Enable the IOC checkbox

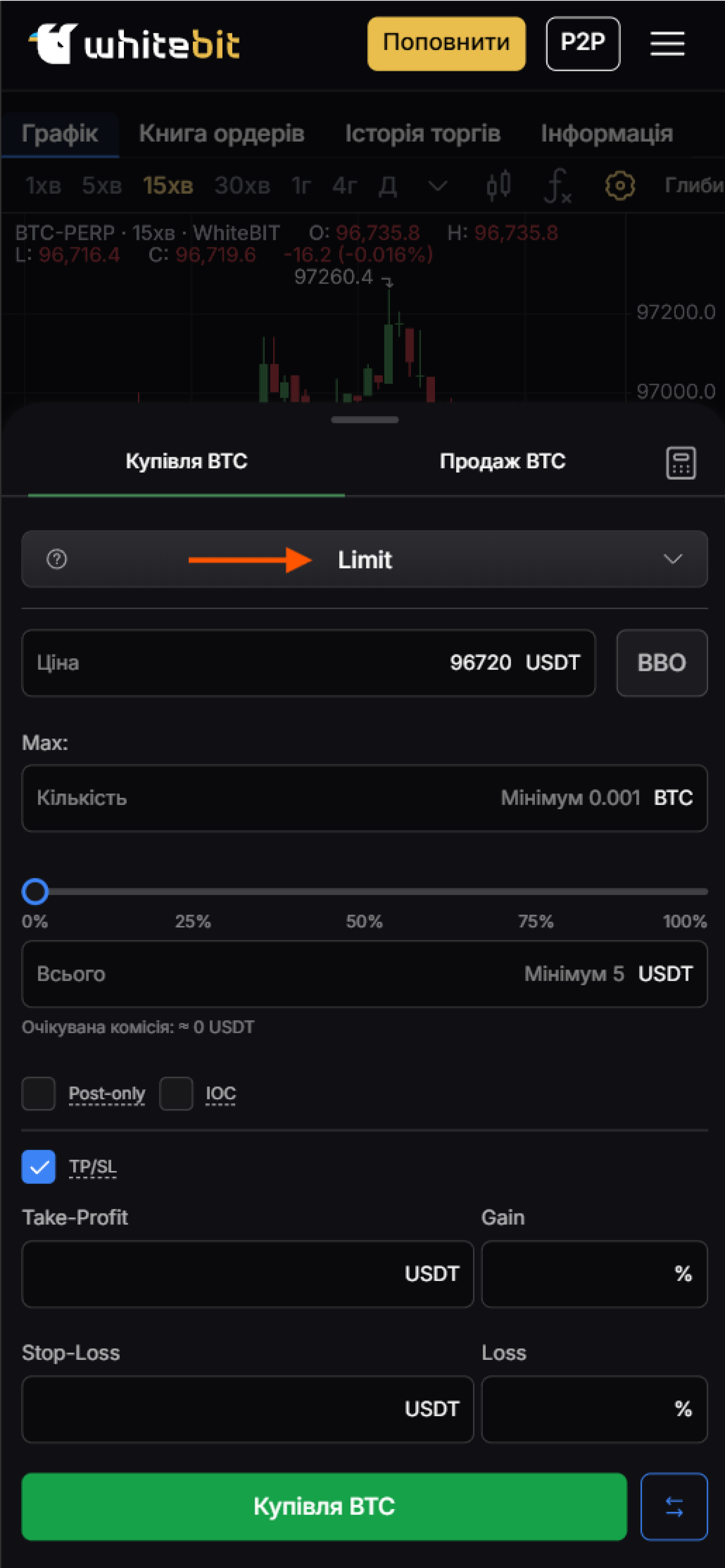pos(176,1093)
